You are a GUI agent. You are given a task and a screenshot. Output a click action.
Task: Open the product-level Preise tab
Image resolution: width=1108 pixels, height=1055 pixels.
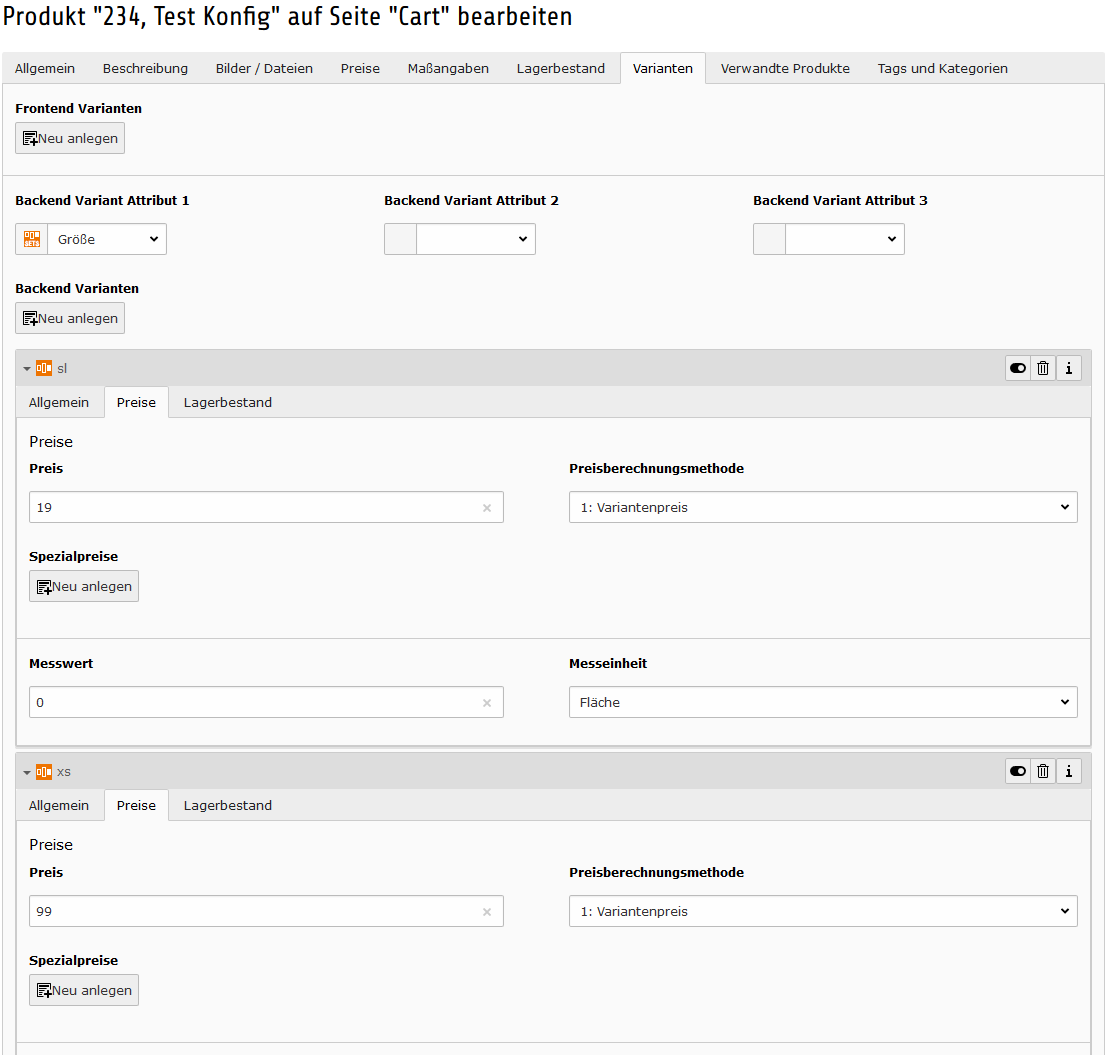(x=360, y=69)
